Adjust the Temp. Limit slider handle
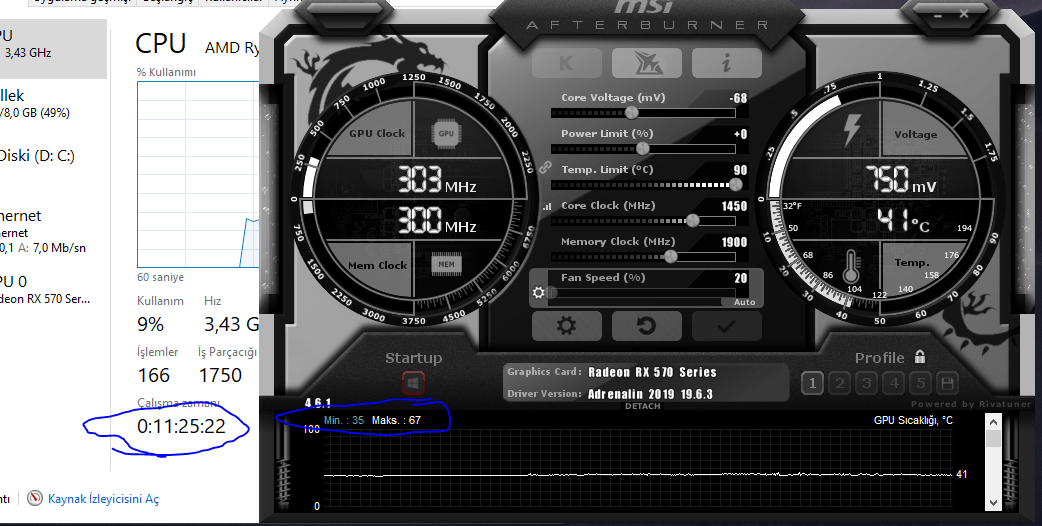 point(735,185)
